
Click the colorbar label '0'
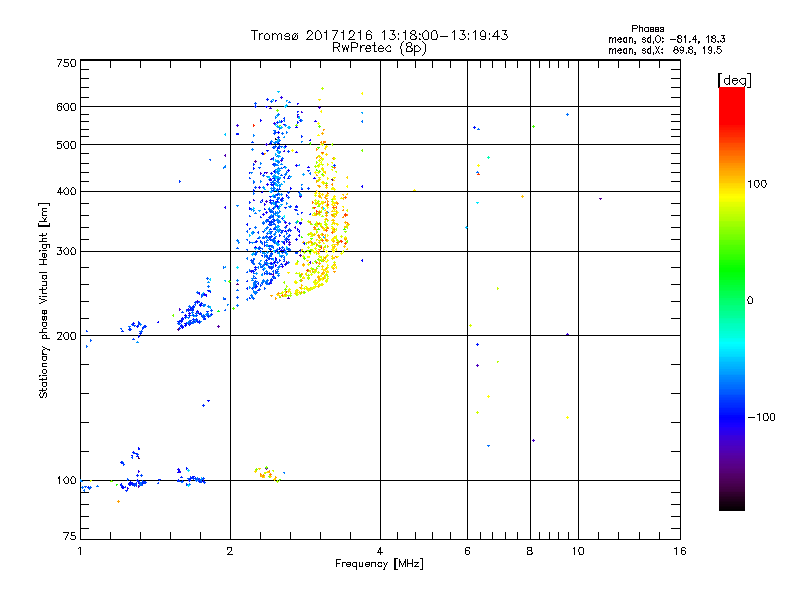pyautogui.click(x=750, y=301)
